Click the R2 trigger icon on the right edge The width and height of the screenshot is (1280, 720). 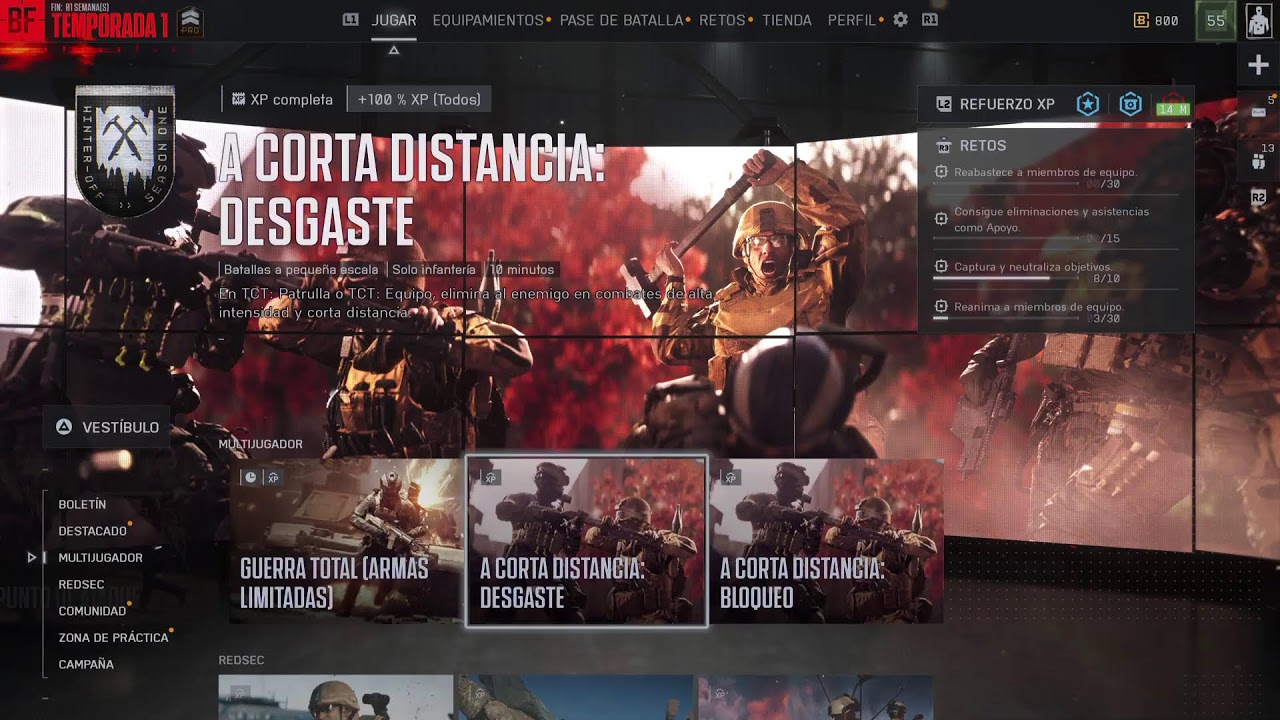coord(1259,198)
